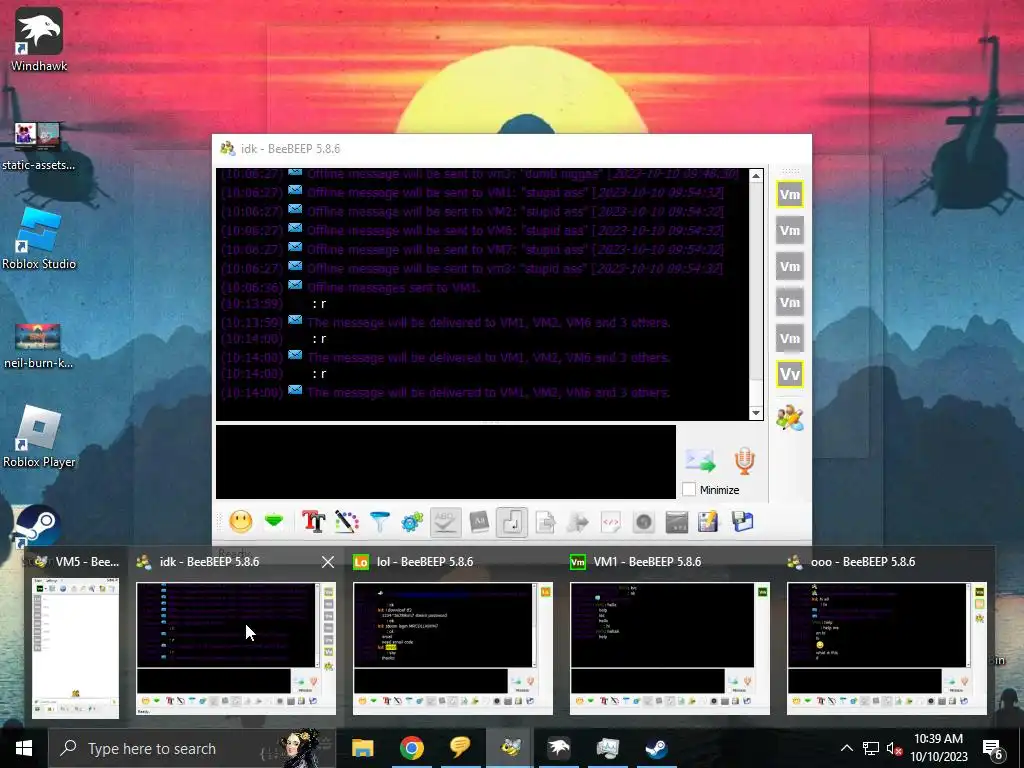
Task: Click the monitor graph taskbar app icon
Action: pos(607,748)
